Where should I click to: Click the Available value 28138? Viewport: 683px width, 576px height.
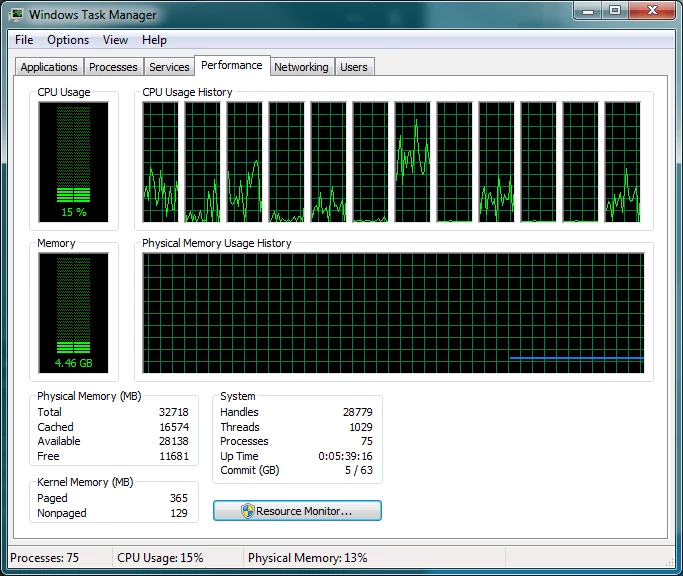coord(173,441)
